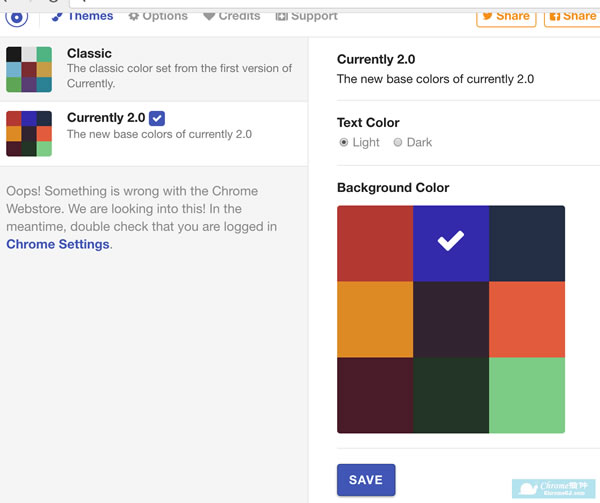Open the Themes tab
Viewport: 600px width, 503px height.
click(x=83, y=16)
